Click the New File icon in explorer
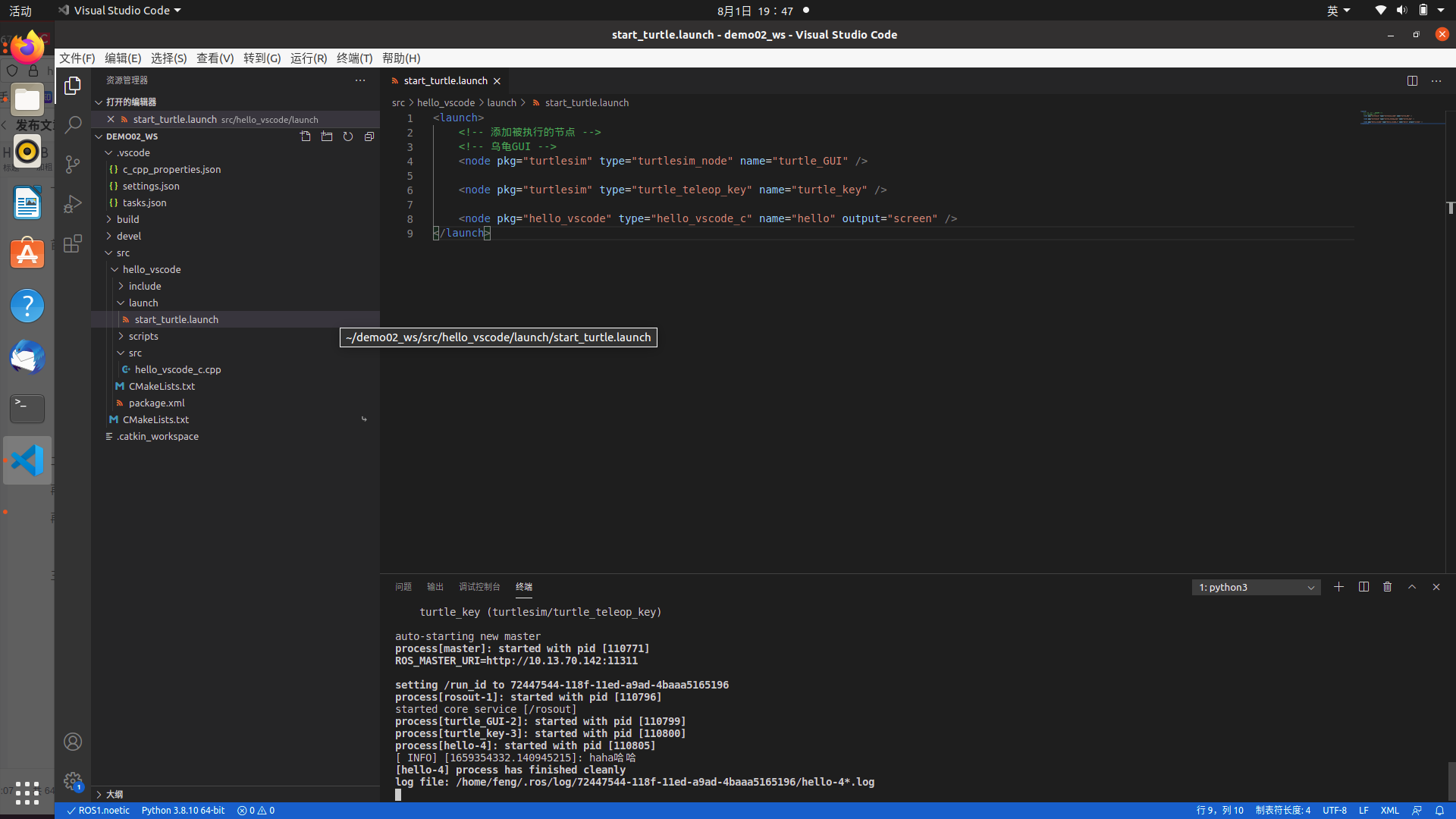 point(306,136)
